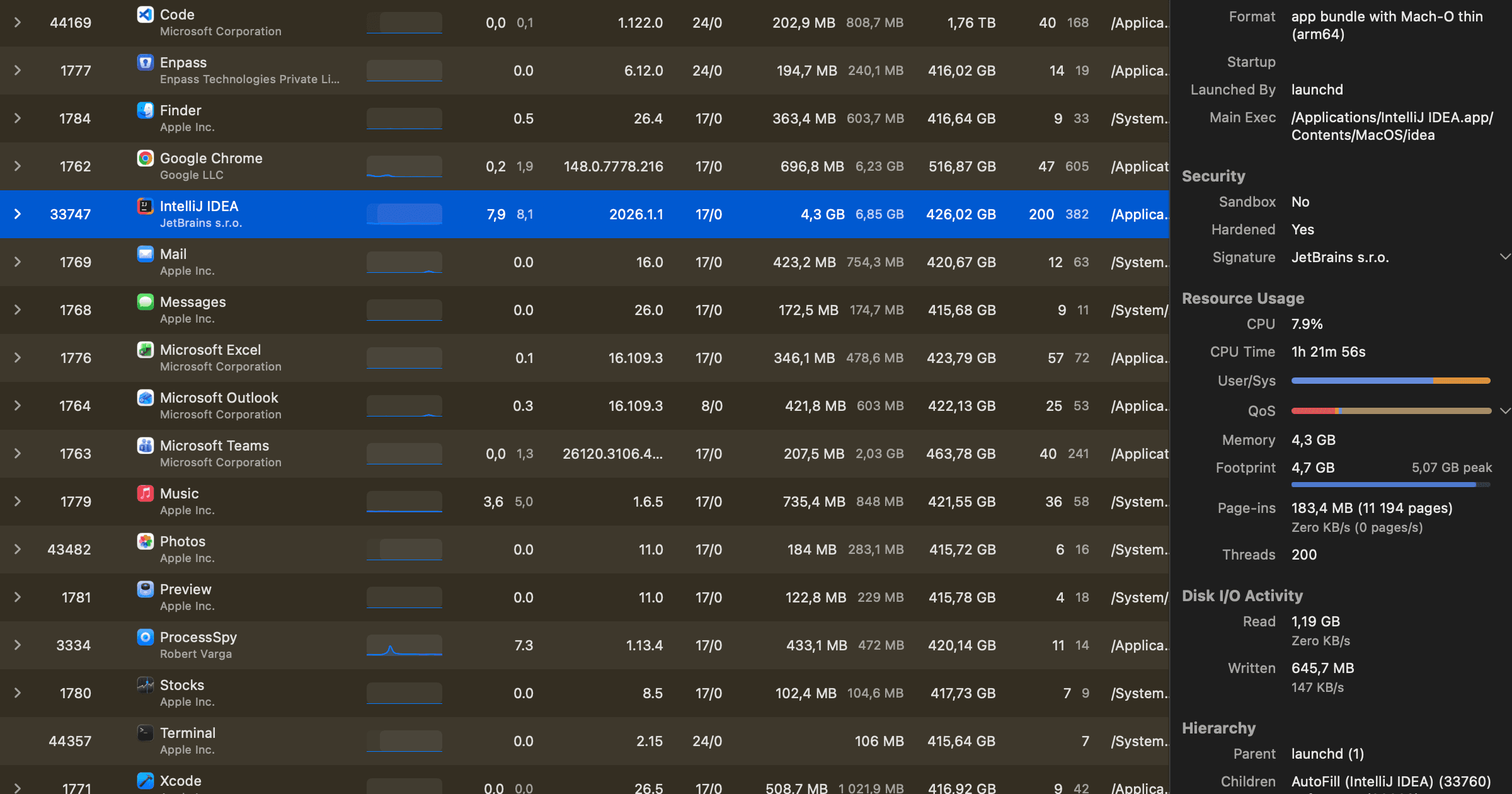Click the Visual Studio Code app icon
Viewport: 1512px width, 794px height.
point(146,14)
